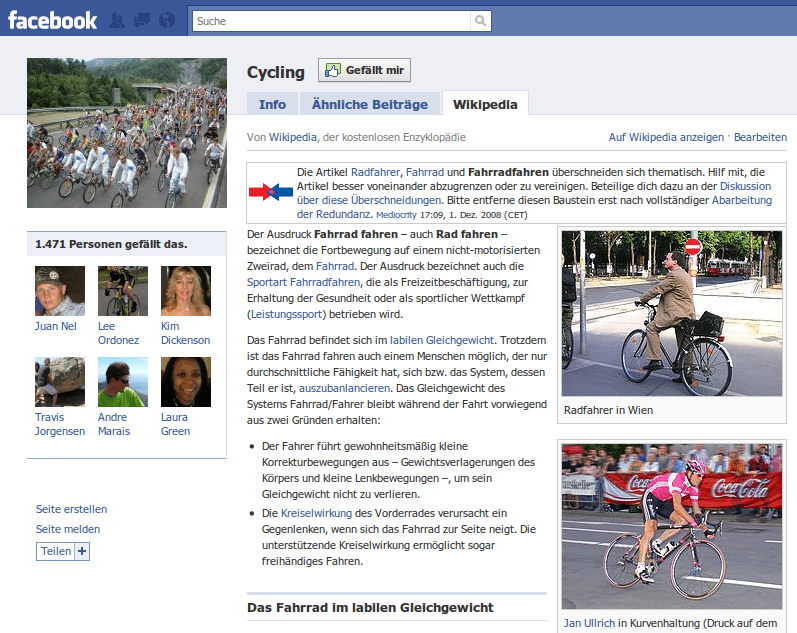Image resolution: width=797 pixels, height=633 pixels.
Task: Switch to the Ähnliche Beiträge tab
Action: pos(370,104)
